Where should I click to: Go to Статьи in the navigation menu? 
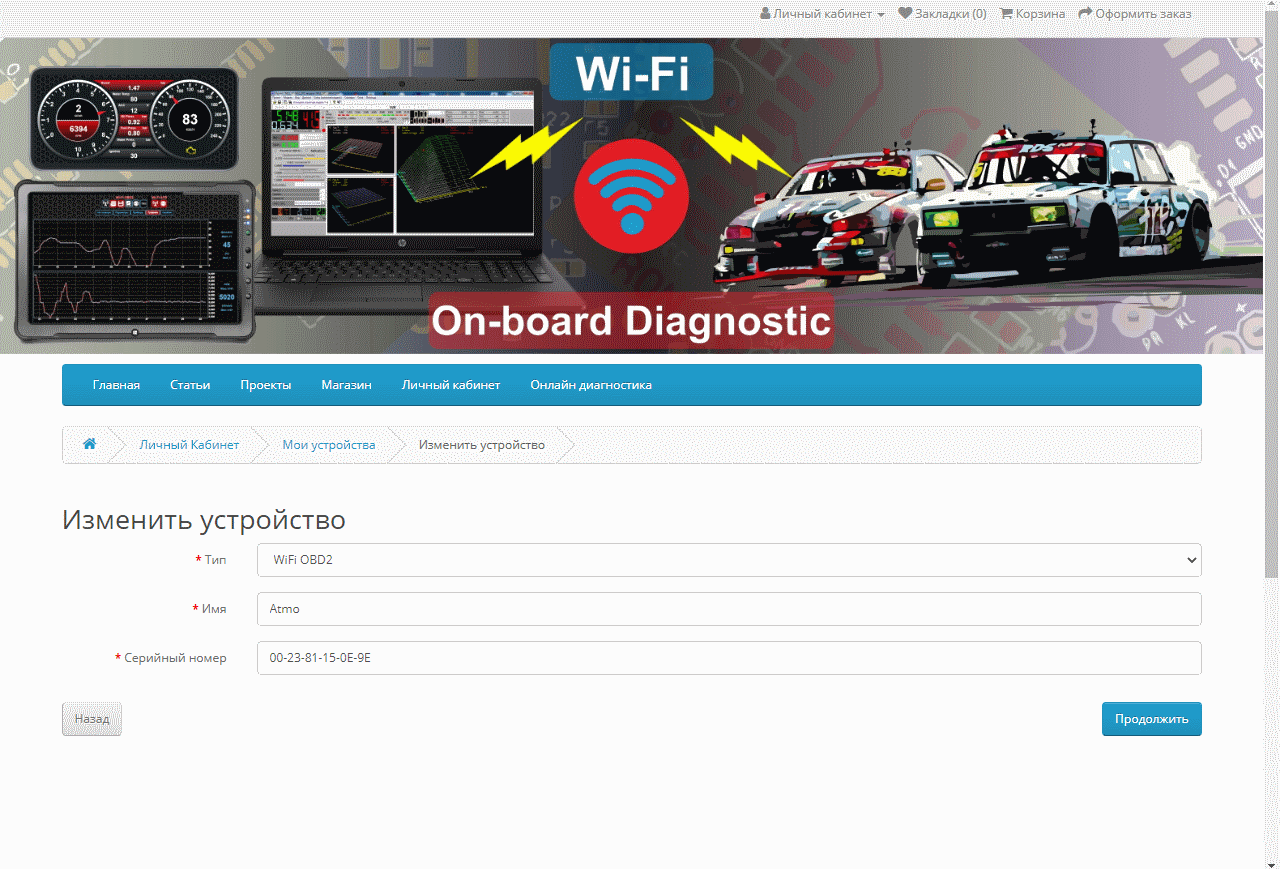(x=190, y=385)
